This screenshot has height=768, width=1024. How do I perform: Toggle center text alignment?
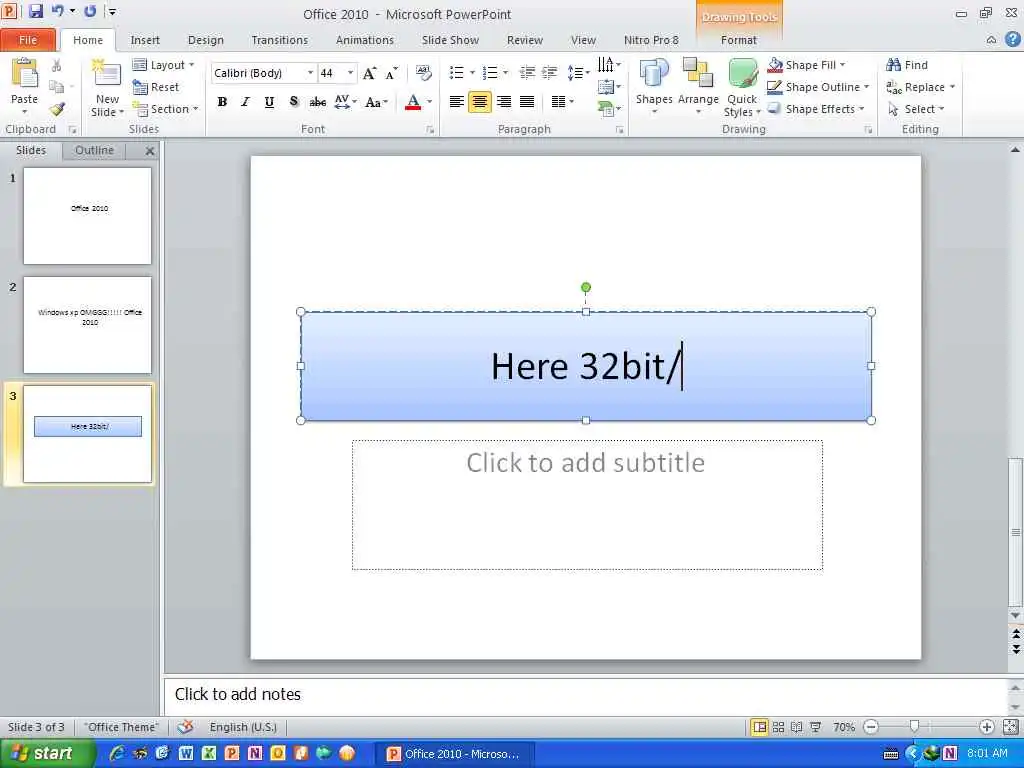point(479,102)
